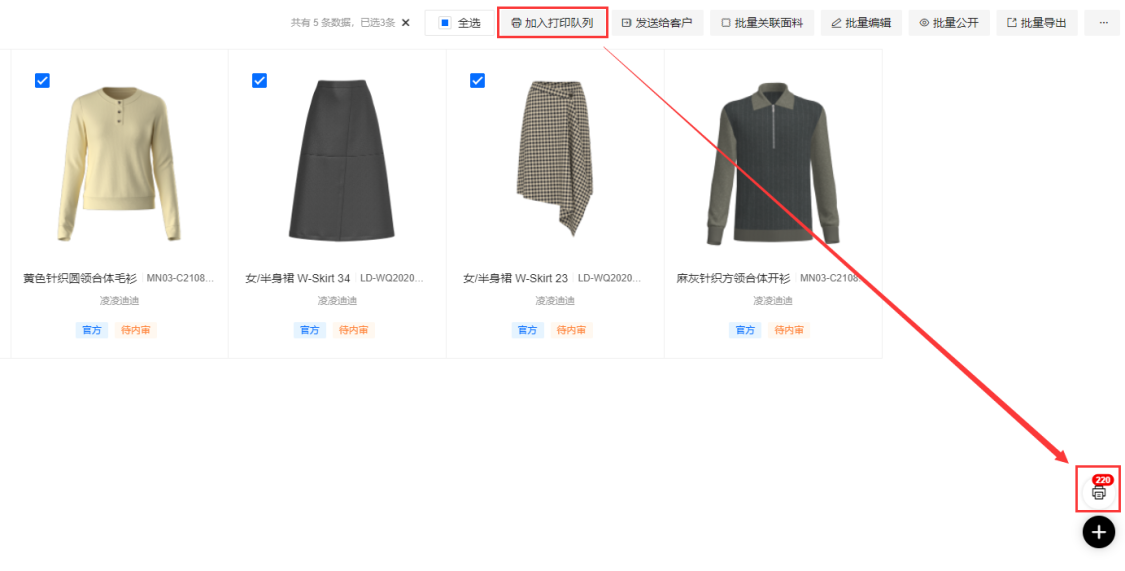Click 批量公开 (batch publish) button
1125x571 pixels.
(949, 23)
